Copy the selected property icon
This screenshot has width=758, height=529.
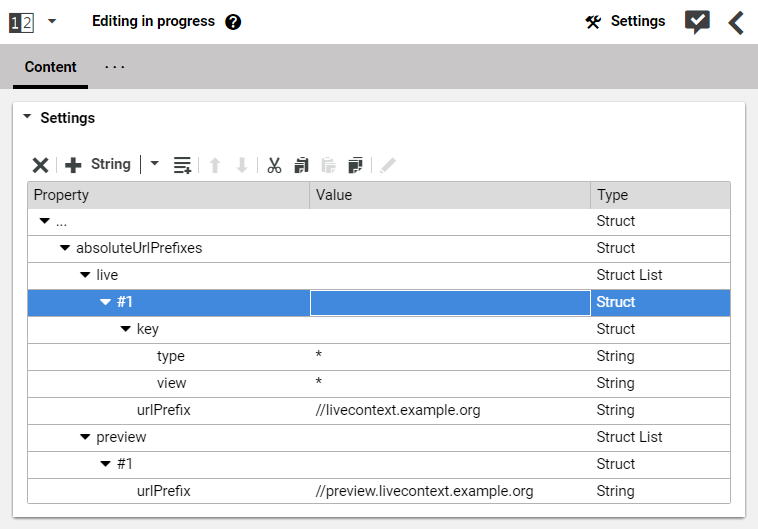301,165
